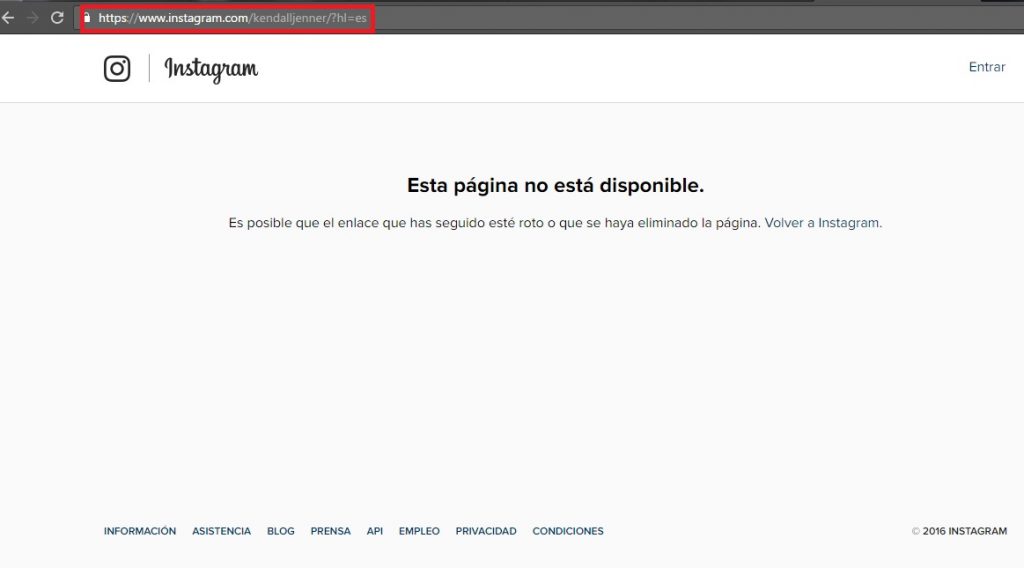Click the browser back arrow

pyautogui.click(x=8, y=18)
